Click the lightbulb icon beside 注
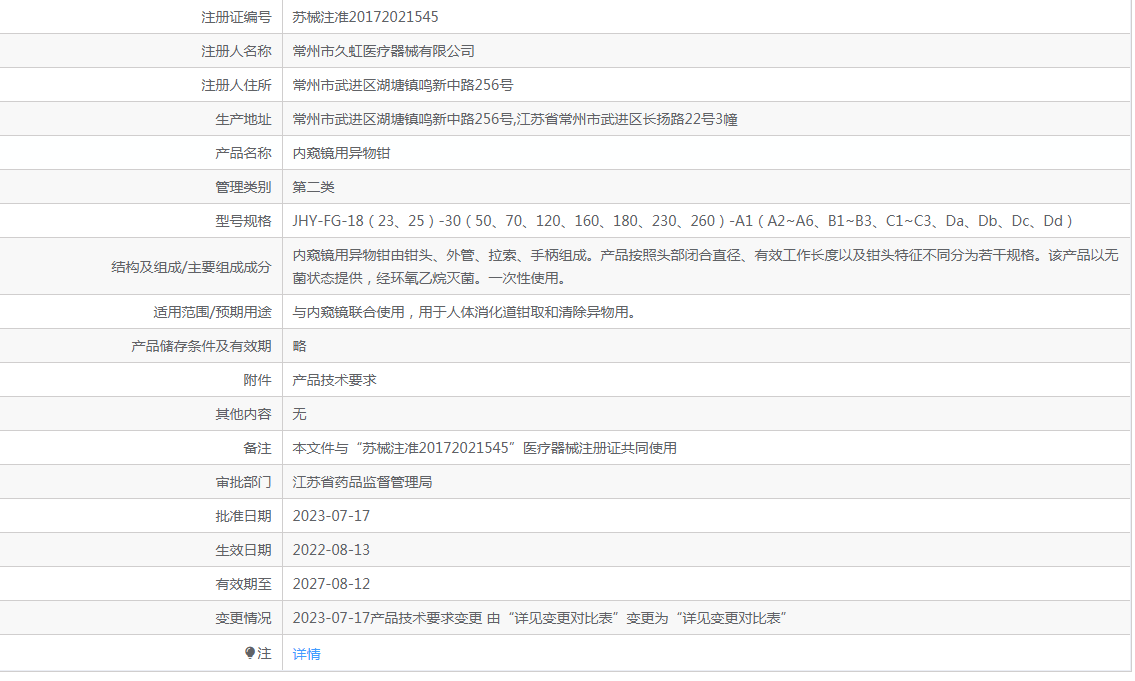Viewport: 1135px width, 681px height. coord(250,653)
